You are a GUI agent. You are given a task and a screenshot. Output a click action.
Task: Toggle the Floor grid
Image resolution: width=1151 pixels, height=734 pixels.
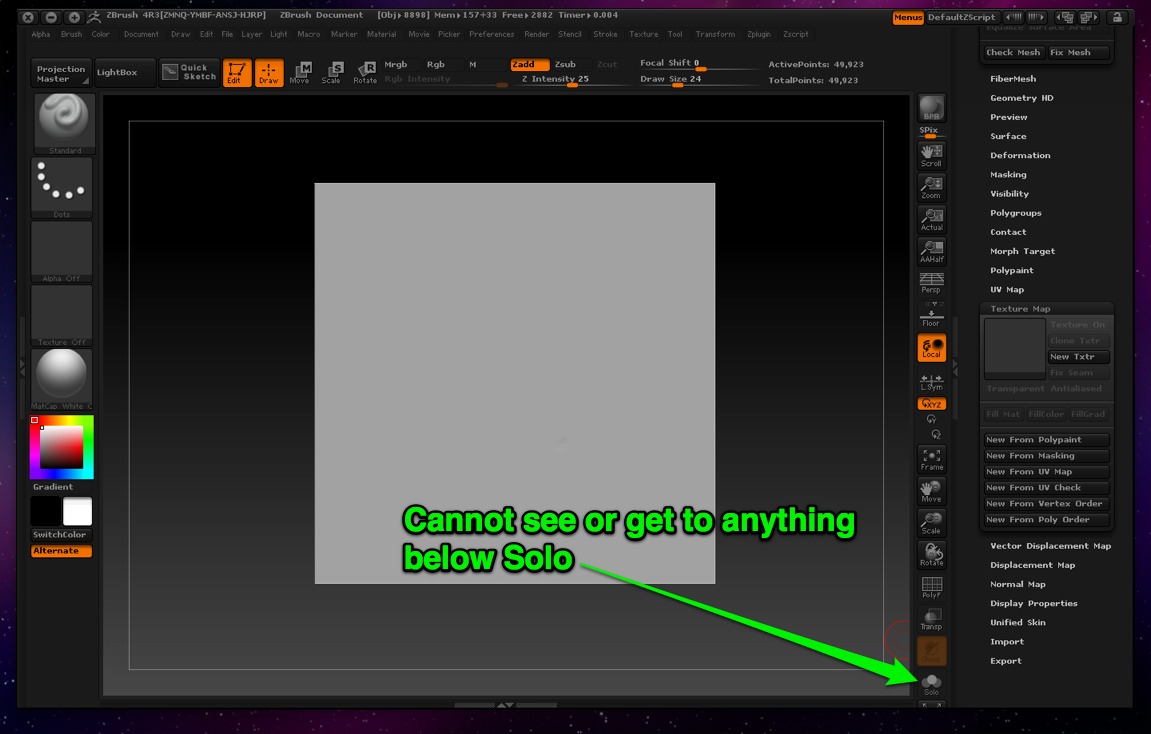[x=932, y=316]
